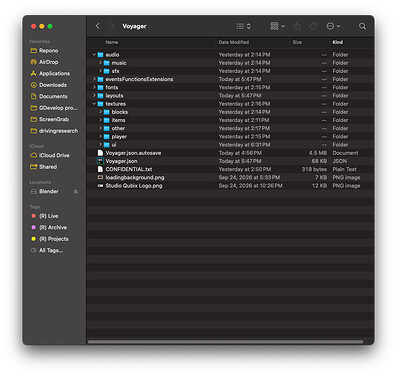Go back with the back arrow
Viewport: 396px width, 375px height.
pos(98,26)
